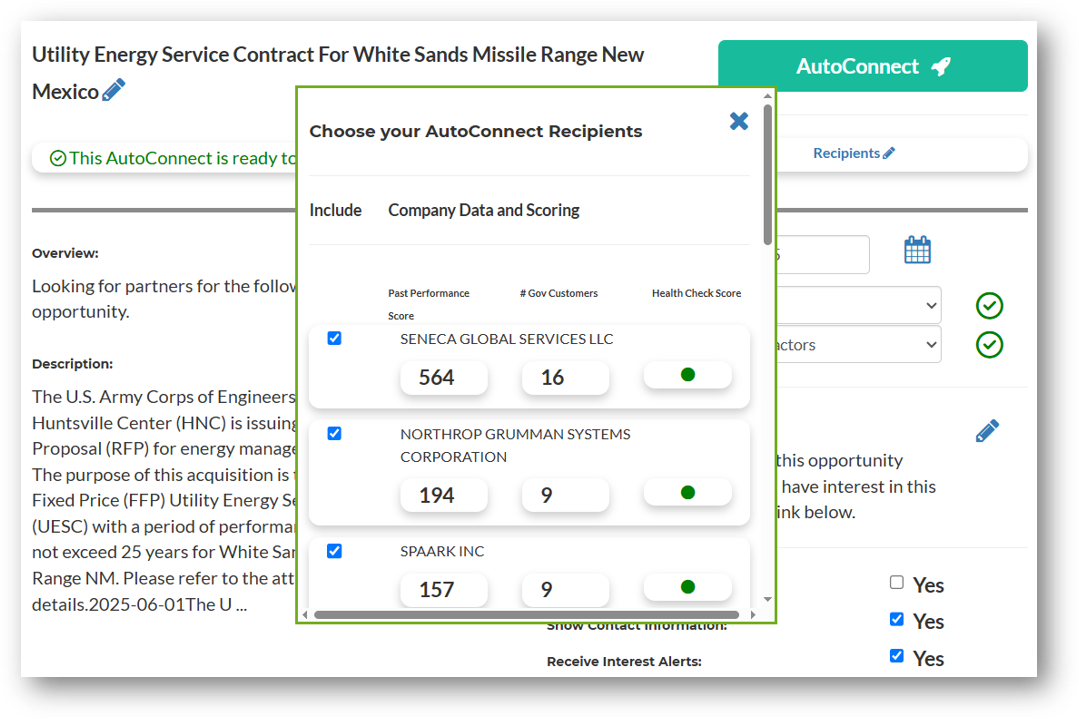Uncheck NORTHROP GRUMMAN SYSTEMS CORPORATION checkbox
The height and width of the screenshot is (719, 1079).
(334, 433)
